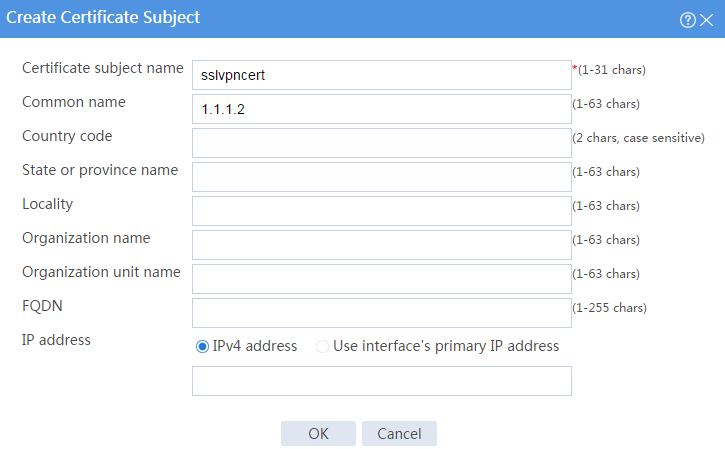Choose Use interface's primary IP address option

(x=322, y=346)
